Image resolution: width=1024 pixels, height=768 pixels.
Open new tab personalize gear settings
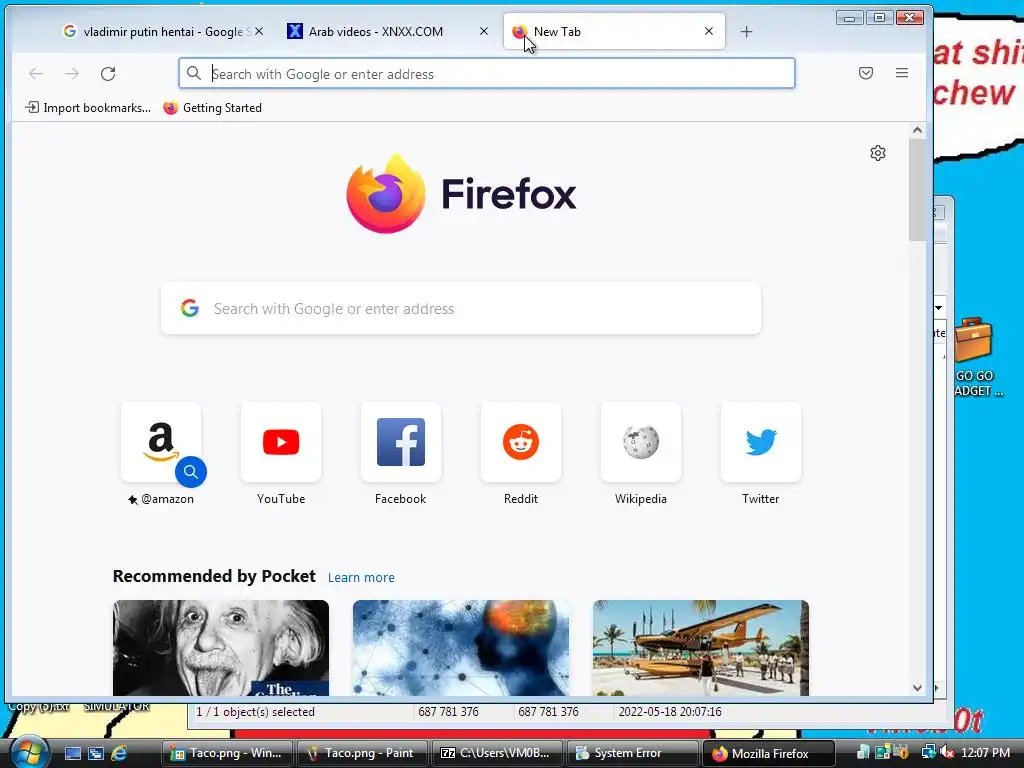pyautogui.click(x=878, y=153)
